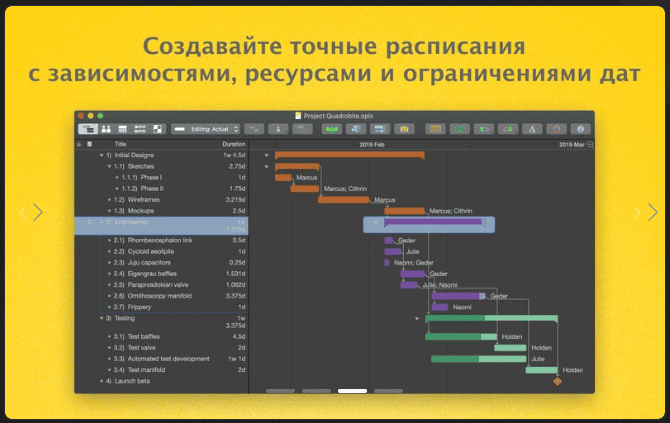This screenshot has height=423, width=670.
Task: Select the 1.2) Wireframes task row
Action: pyautogui.click(x=162, y=200)
